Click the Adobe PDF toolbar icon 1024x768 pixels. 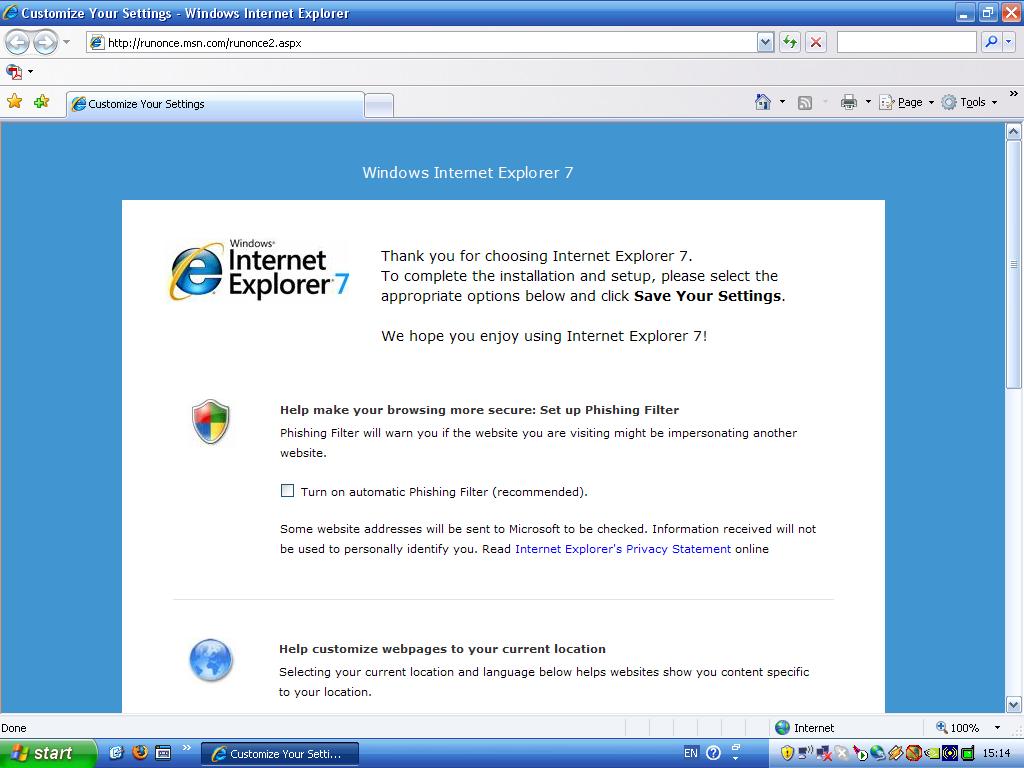pyautogui.click(x=14, y=71)
